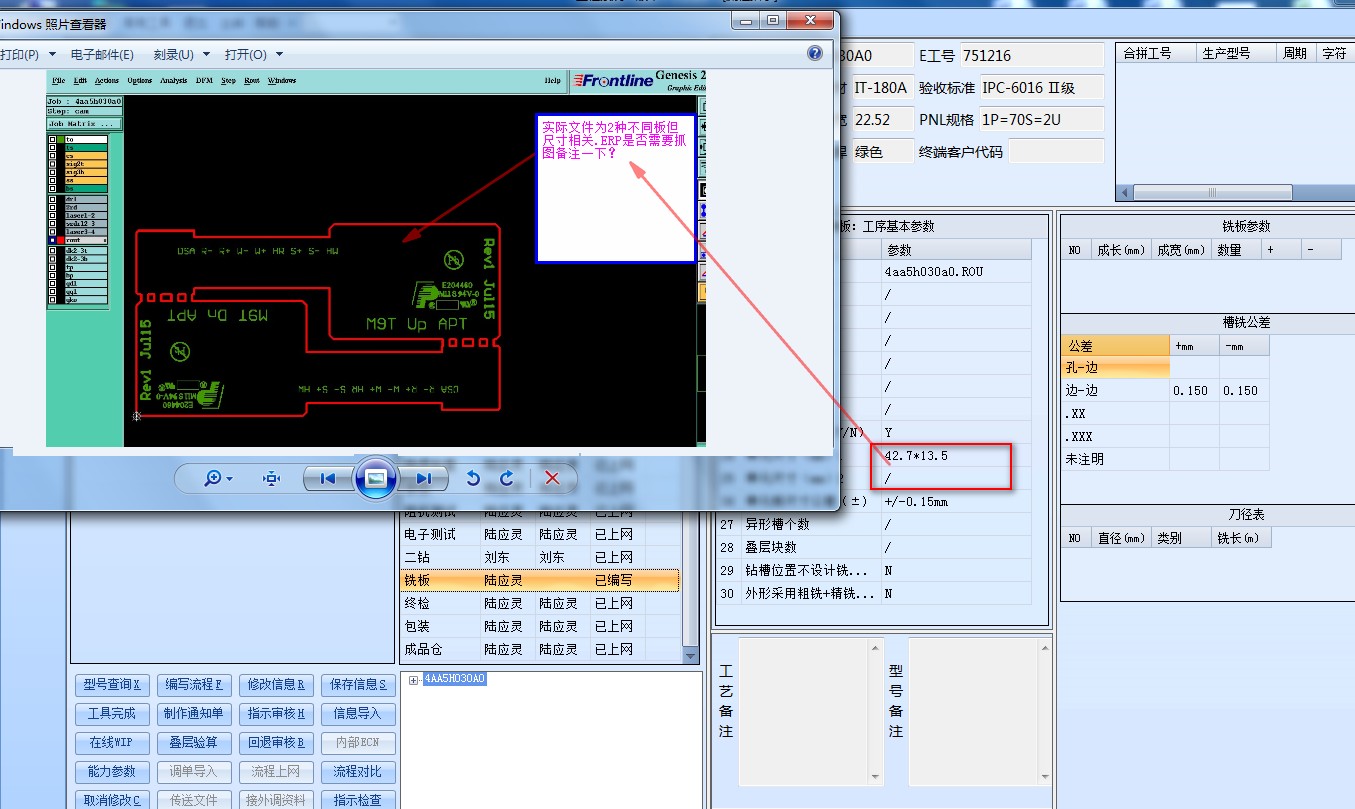Click the 工具完成 button

[111, 714]
